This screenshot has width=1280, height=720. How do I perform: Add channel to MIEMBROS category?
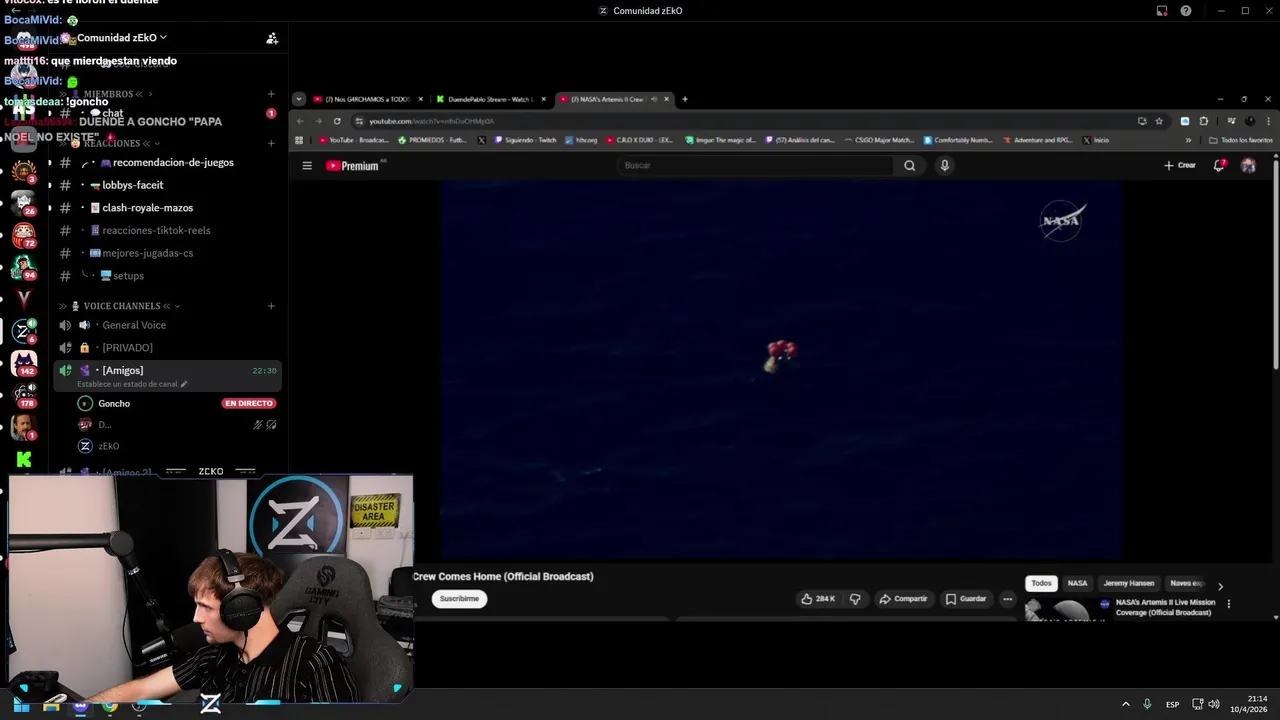point(271,94)
